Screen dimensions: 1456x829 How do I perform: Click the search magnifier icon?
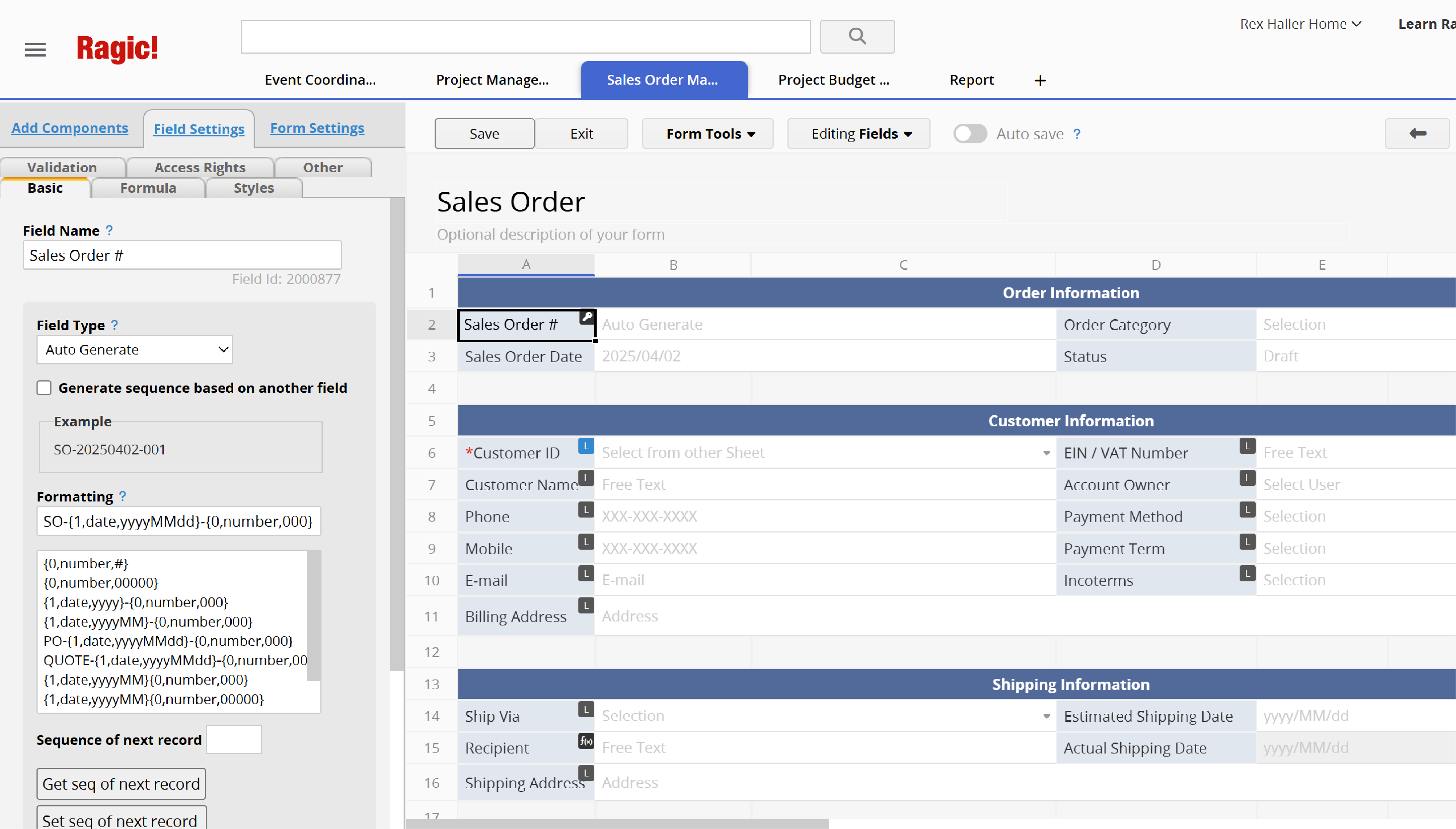click(x=857, y=36)
